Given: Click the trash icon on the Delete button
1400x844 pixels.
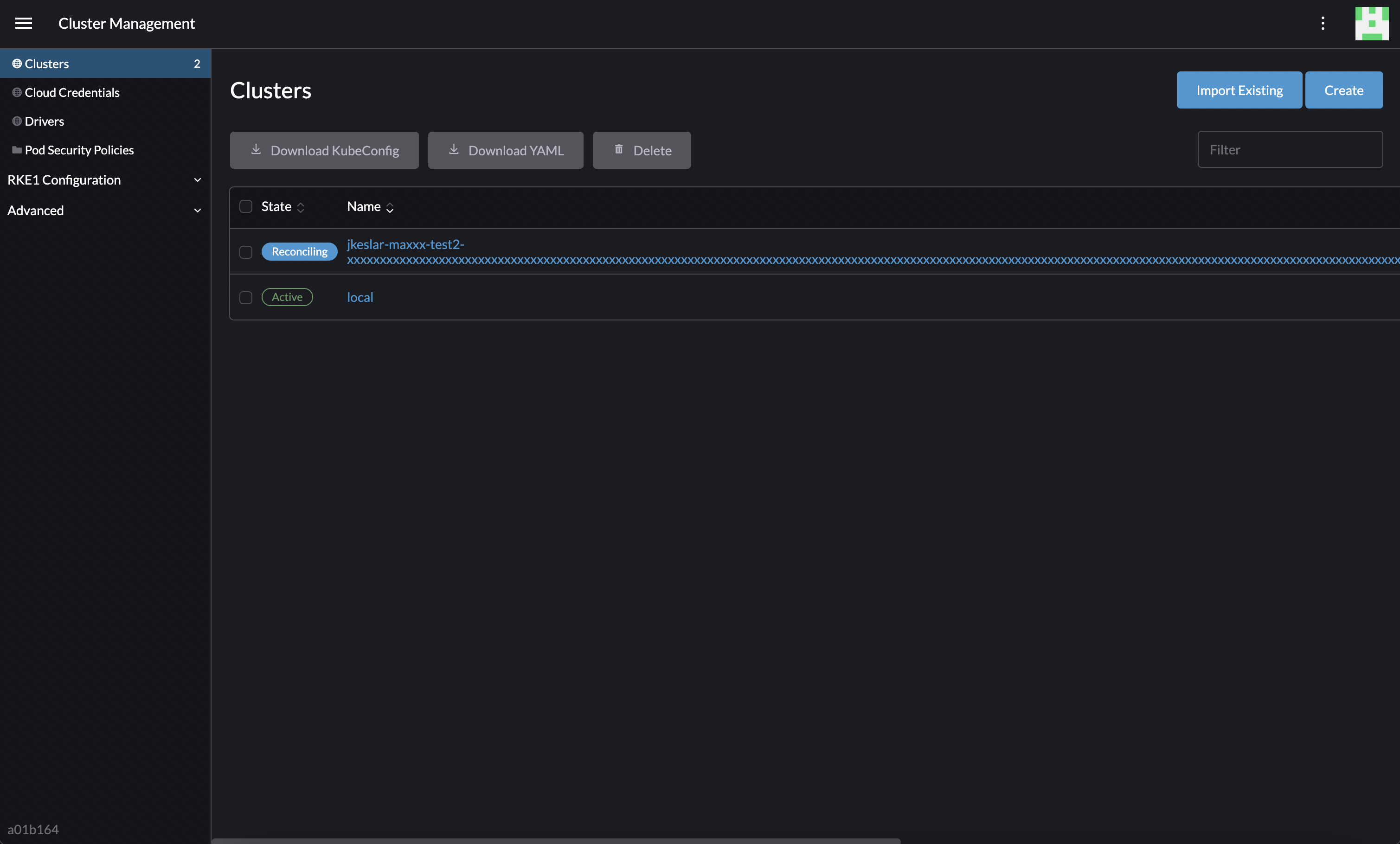Looking at the screenshot, I should (x=619, y=149).
